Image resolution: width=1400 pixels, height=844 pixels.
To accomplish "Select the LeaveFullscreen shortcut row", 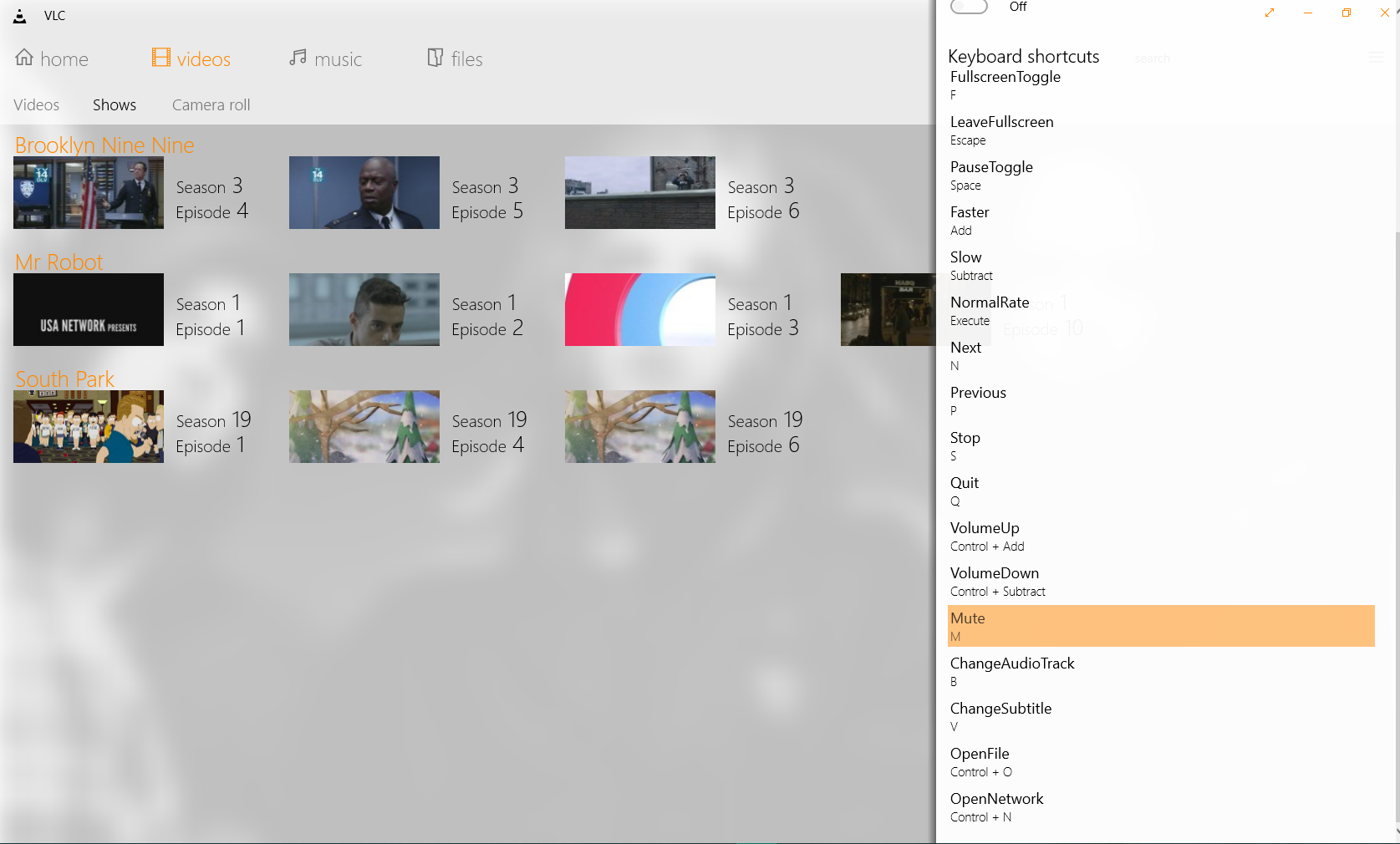I will (1161, 130).
